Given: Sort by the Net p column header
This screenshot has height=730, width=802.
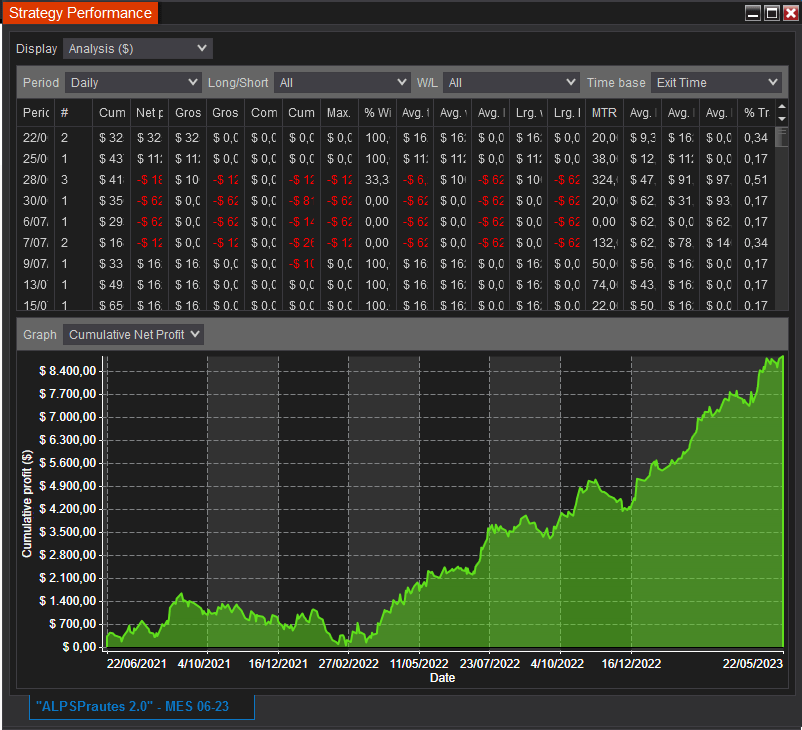Looking at the screenshot, I should tap(149, 113).
